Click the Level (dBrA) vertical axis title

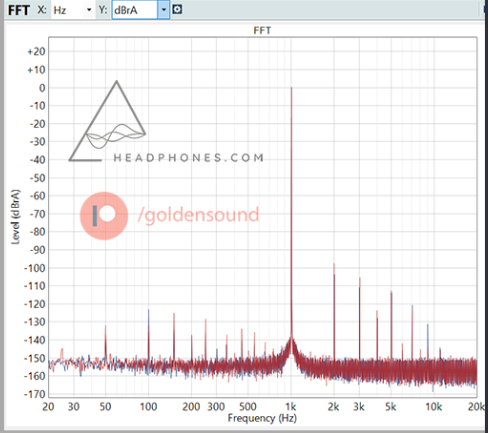(x=16, y=217)
